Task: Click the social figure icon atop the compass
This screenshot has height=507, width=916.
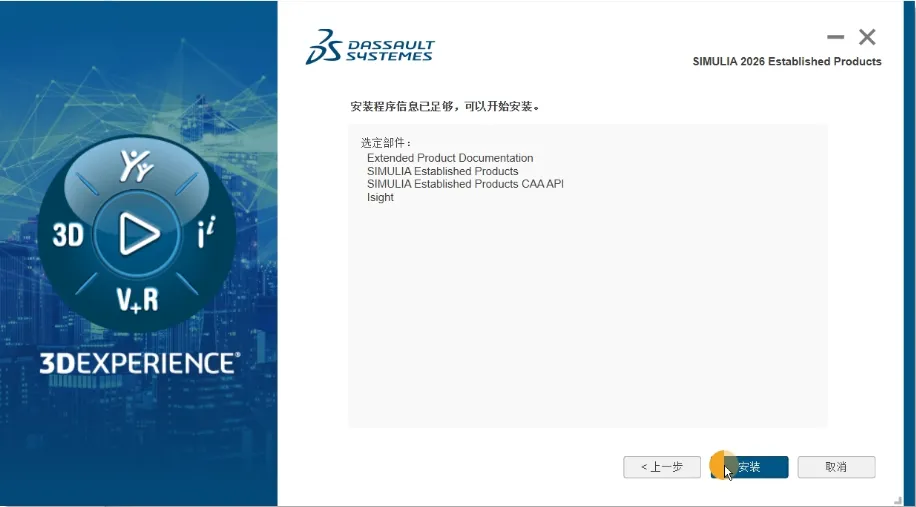Action: pyautogui.click(x=137, y=165)
